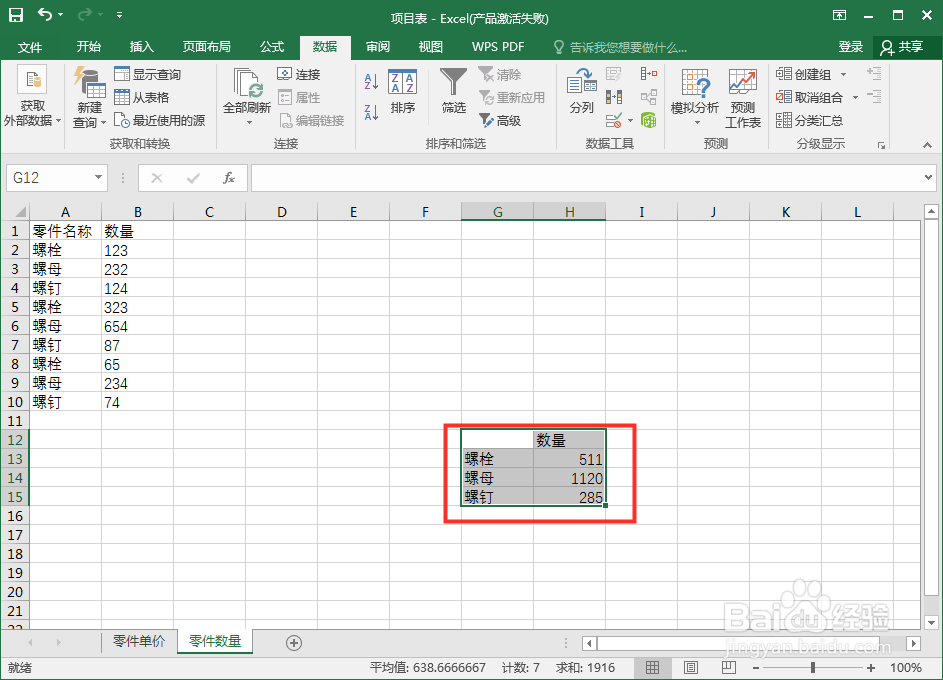943x680 pixels.
Task: Toggle the Filter funnel button
Action: 453,91
